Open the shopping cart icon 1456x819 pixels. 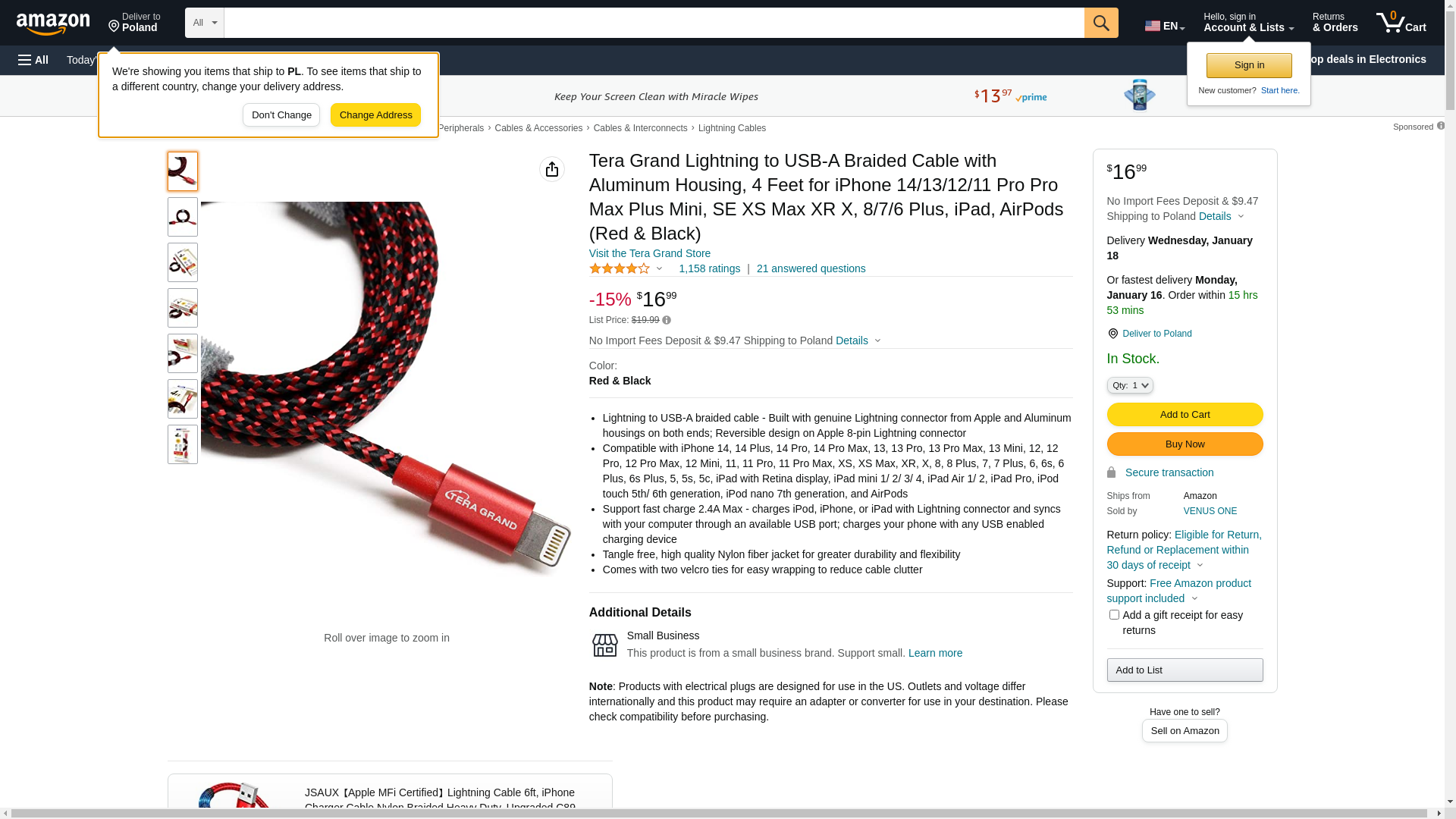point(1401,23)
